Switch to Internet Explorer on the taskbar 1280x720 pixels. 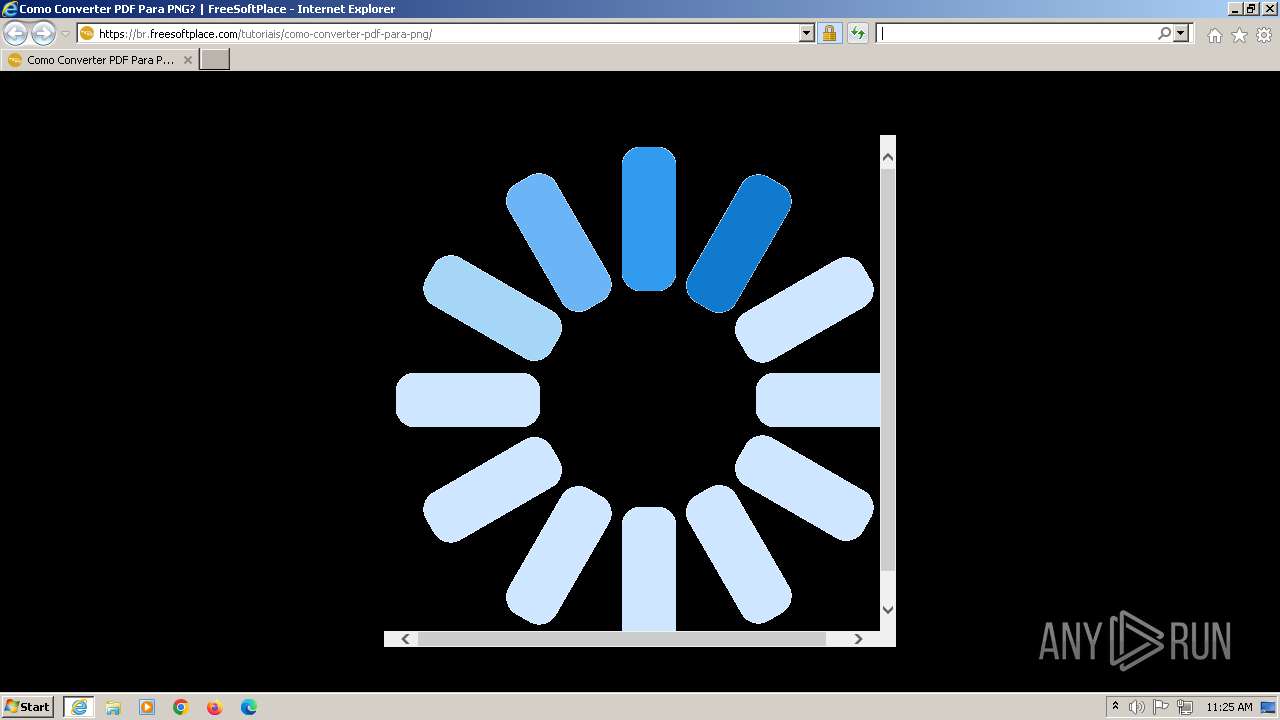[79, 707]
